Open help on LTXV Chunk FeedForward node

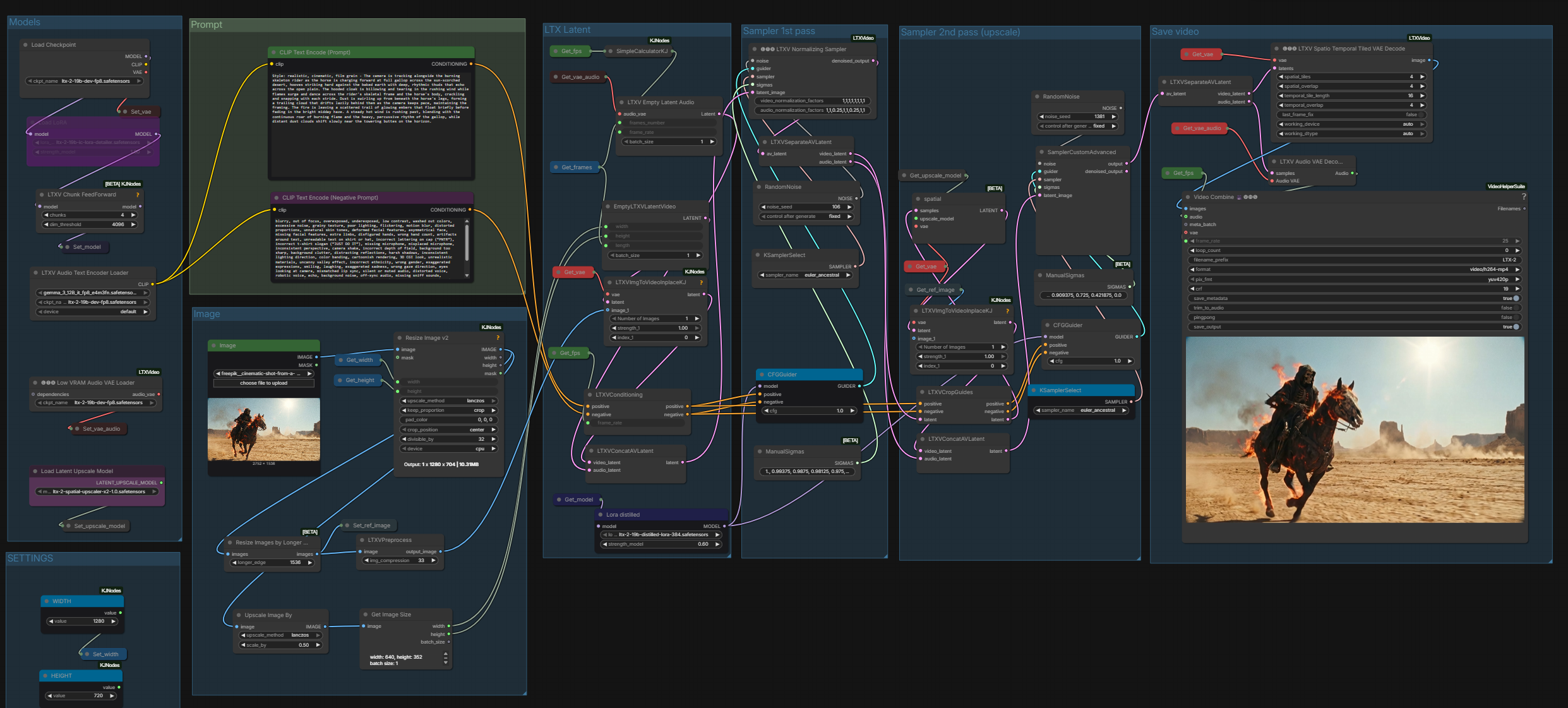pos(138,195)
